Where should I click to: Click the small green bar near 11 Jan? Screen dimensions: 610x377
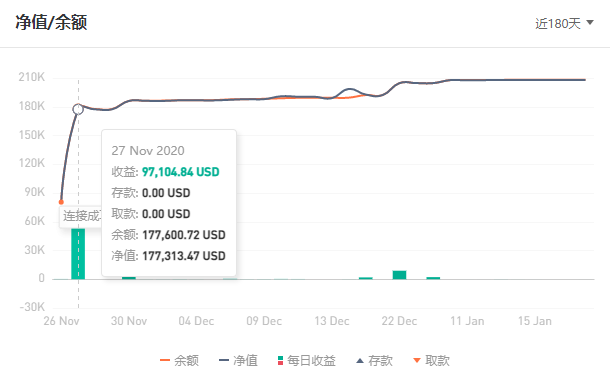click(433, 278)
